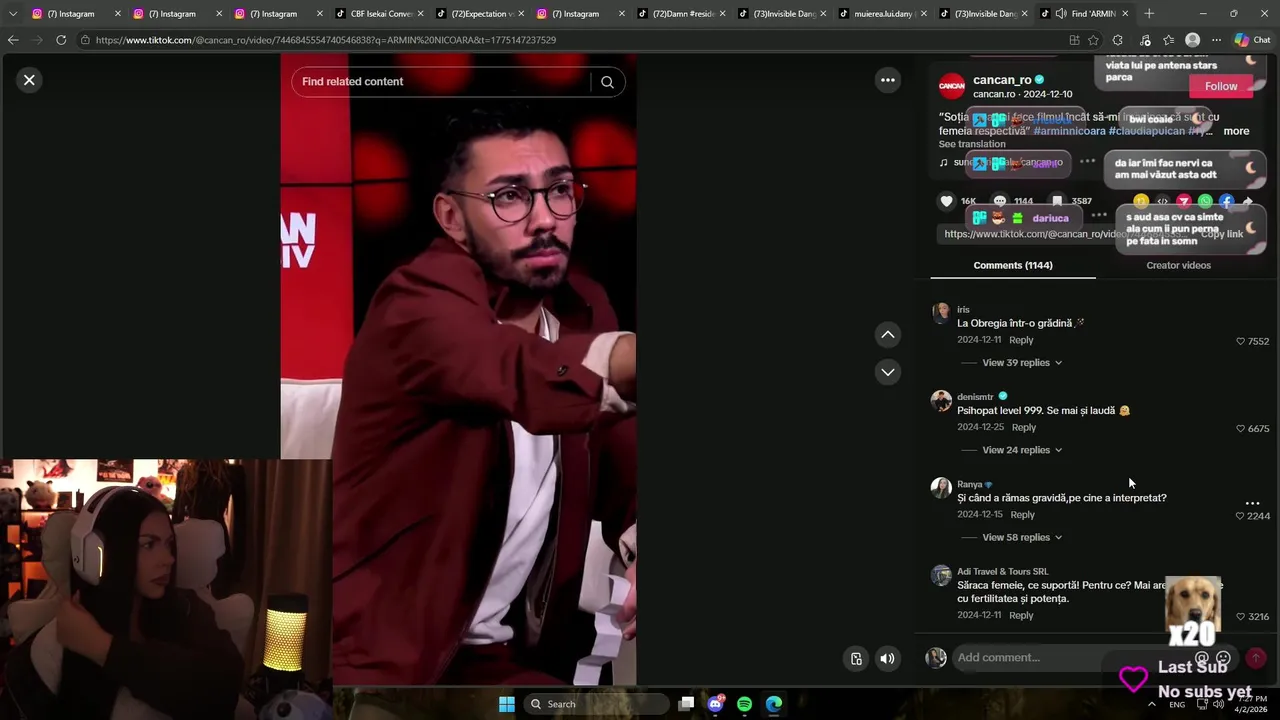The height and width of the screenshot is (720, 1280).
Task: Open the video's three-dot more options menu
Action: [887, 80]
